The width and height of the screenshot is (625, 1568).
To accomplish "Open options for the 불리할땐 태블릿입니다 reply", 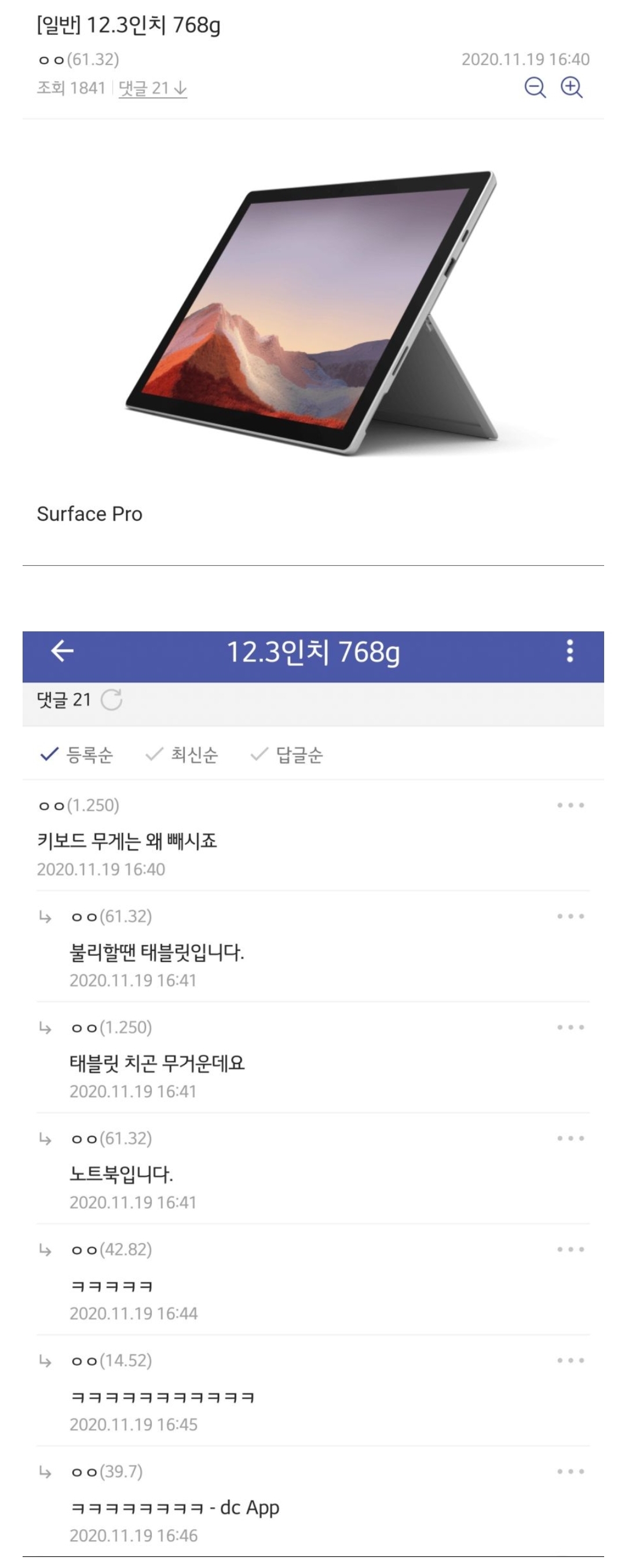I will point(570,916).
